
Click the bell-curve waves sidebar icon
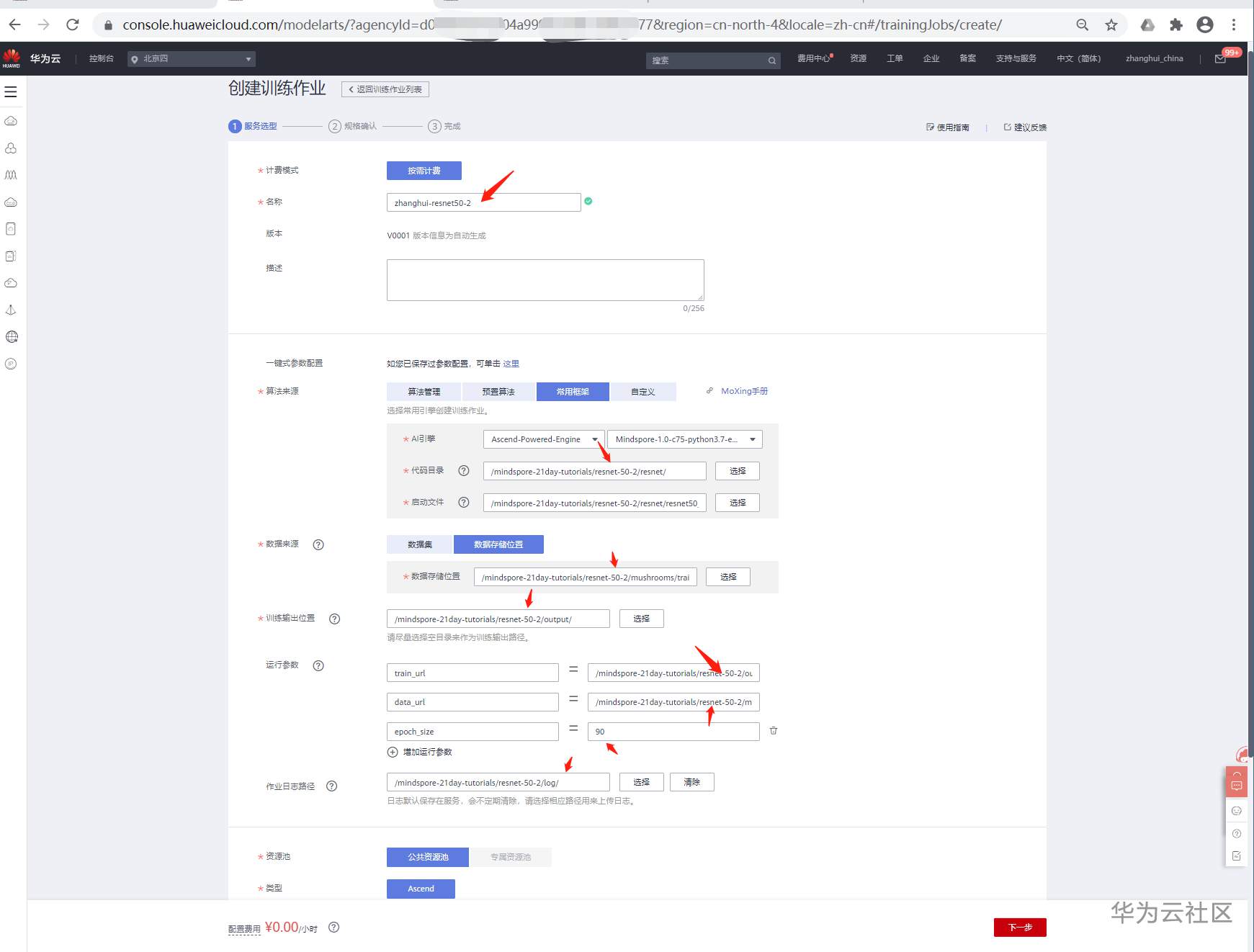click(x=11, y=175)
